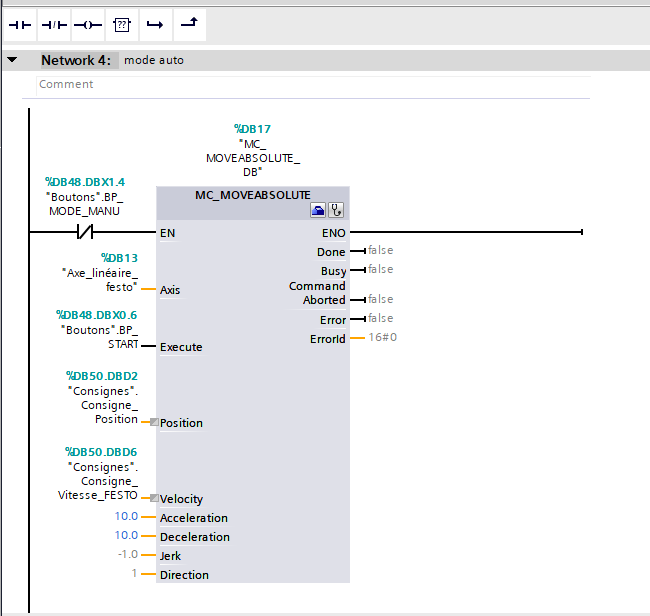This screenshot has height=616, width=650.
Task: Select the Axis input pin
Action: [170, 290]
